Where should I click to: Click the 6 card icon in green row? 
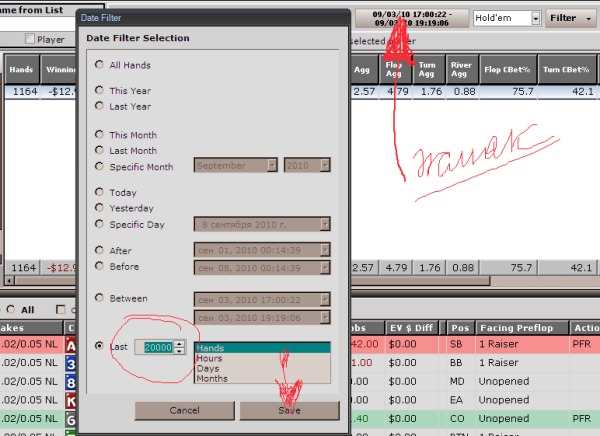[71, 420]
